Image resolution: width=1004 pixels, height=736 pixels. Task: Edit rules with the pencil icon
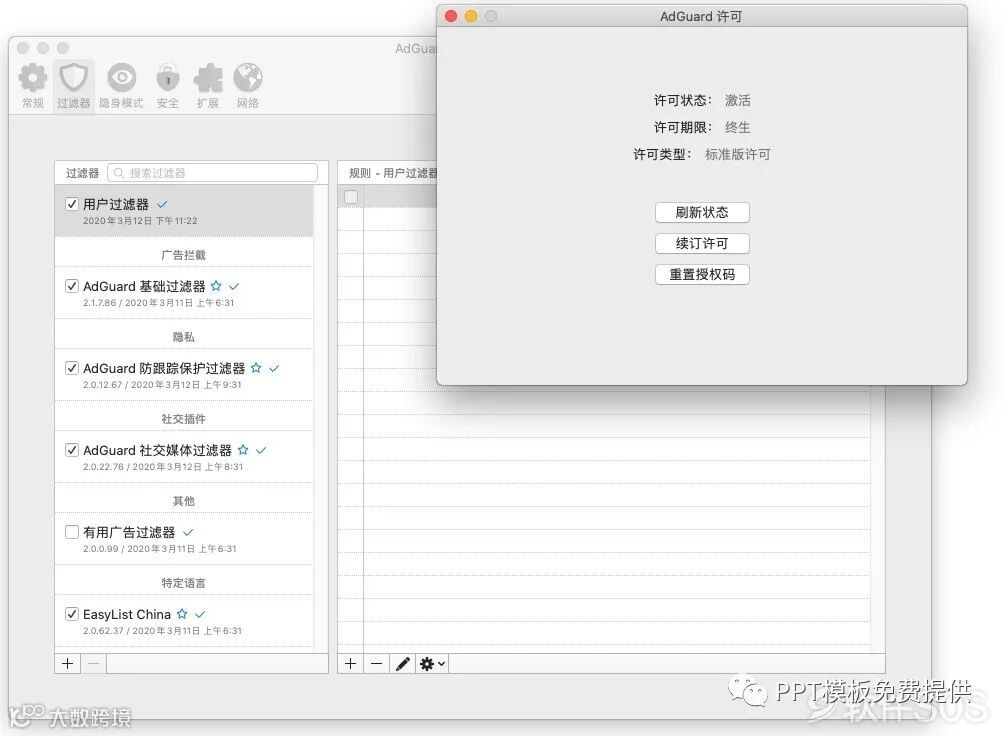coord(402,664)
